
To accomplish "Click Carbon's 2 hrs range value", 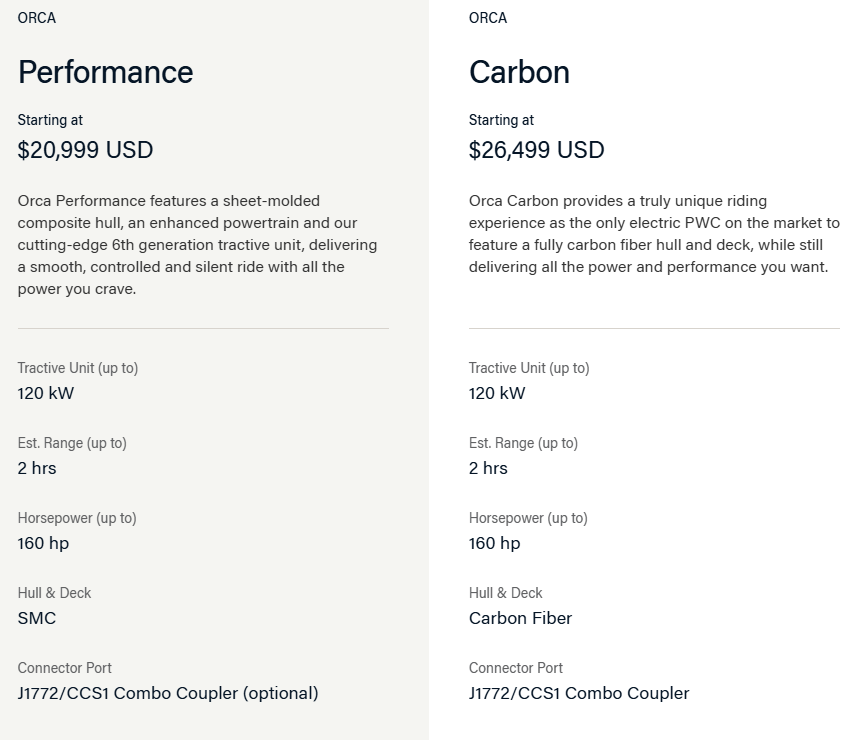I will coord(488,468).
